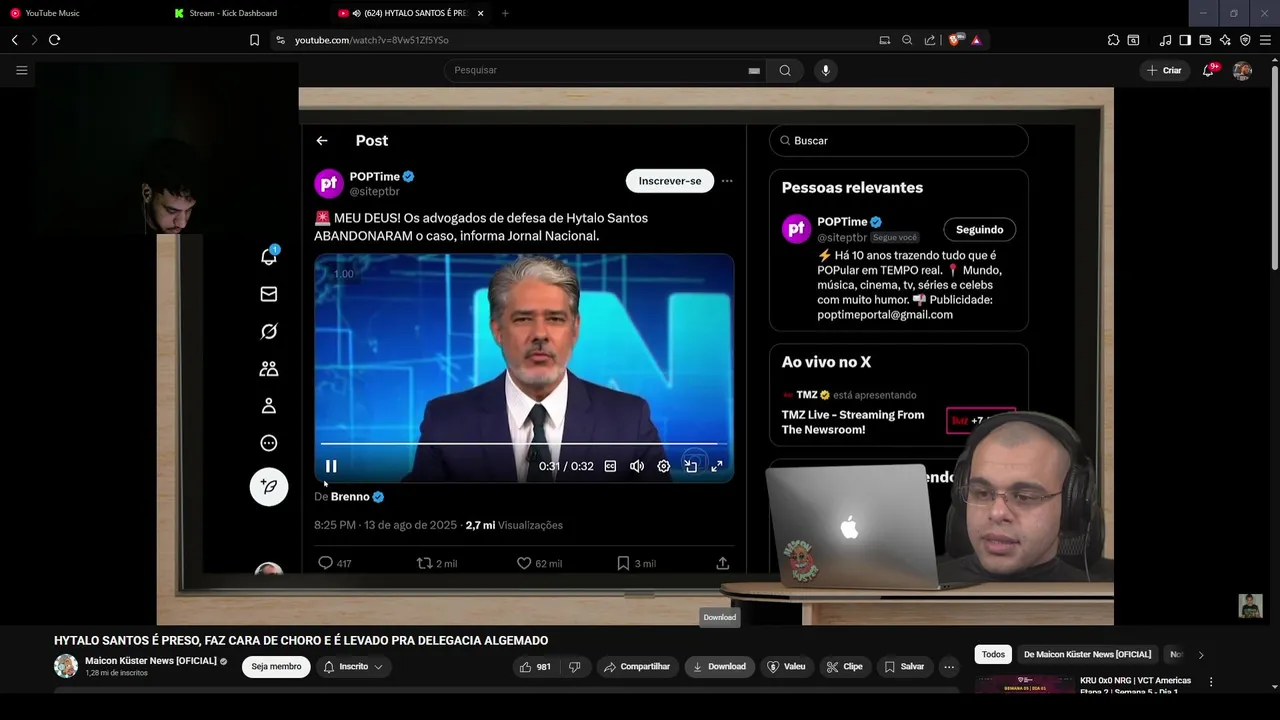Image resolution: width=1280 pixels, height=720 pixels.
Task: Start voice search with microphone icon
Action: tap(825, 70)
